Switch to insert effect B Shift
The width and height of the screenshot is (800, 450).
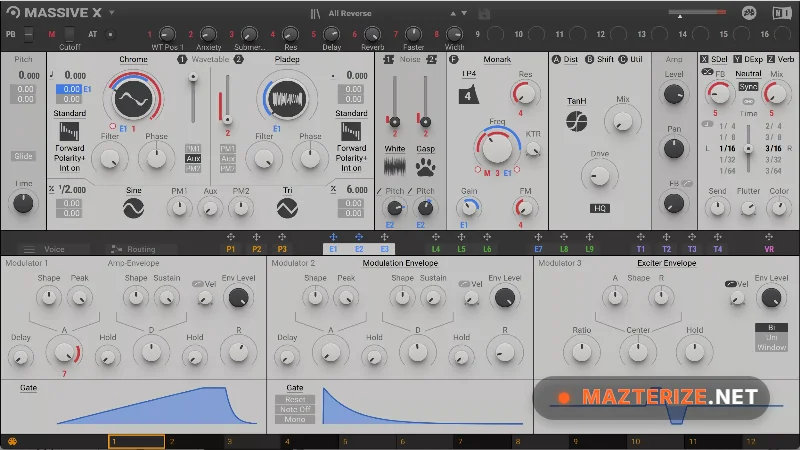coord(599,59)
